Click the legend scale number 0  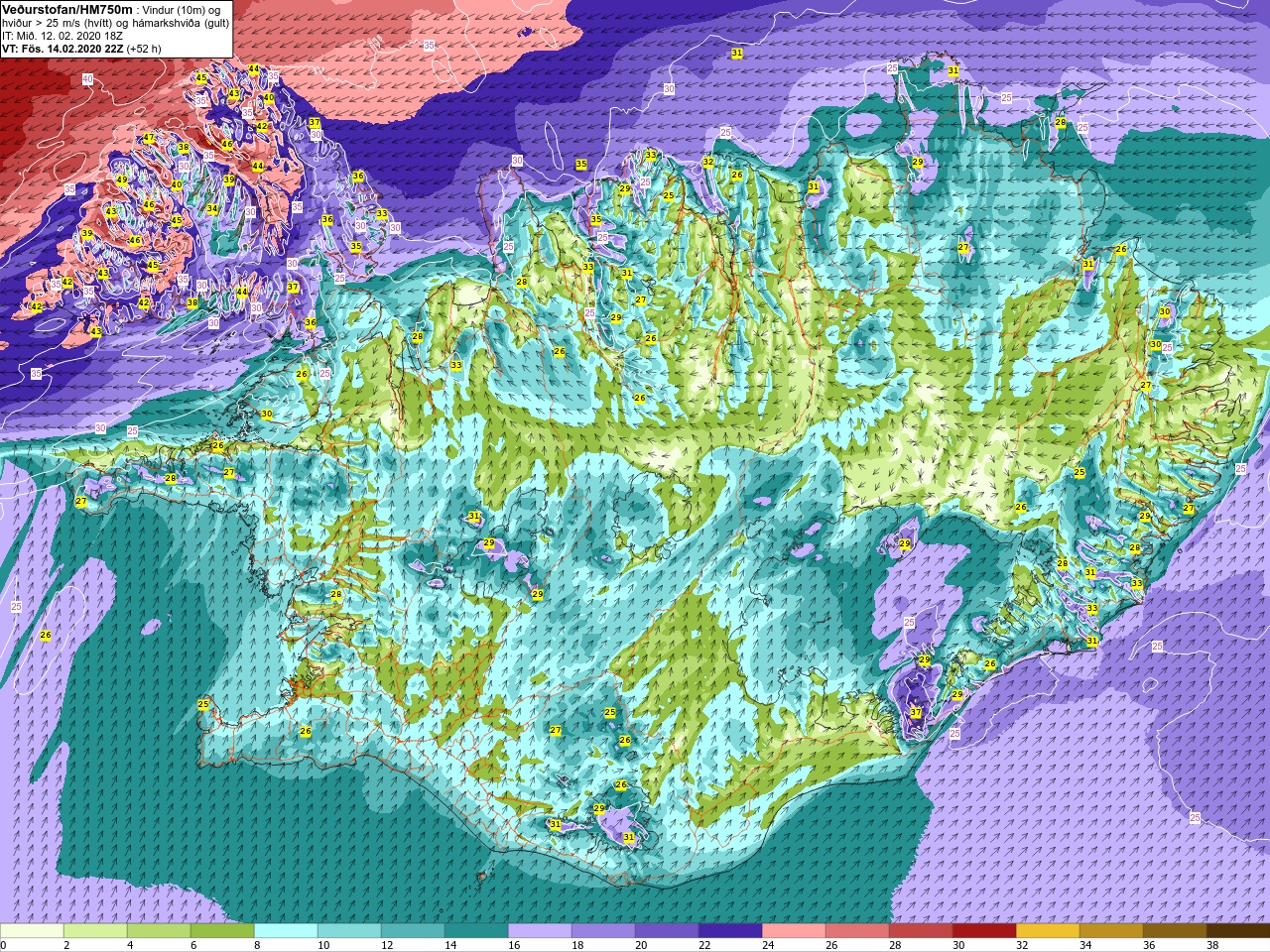[x=3, y=945]
